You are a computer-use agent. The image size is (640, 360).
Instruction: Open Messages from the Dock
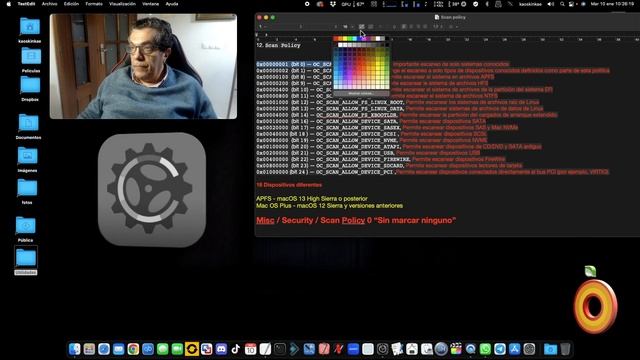(x=162, y=349)
